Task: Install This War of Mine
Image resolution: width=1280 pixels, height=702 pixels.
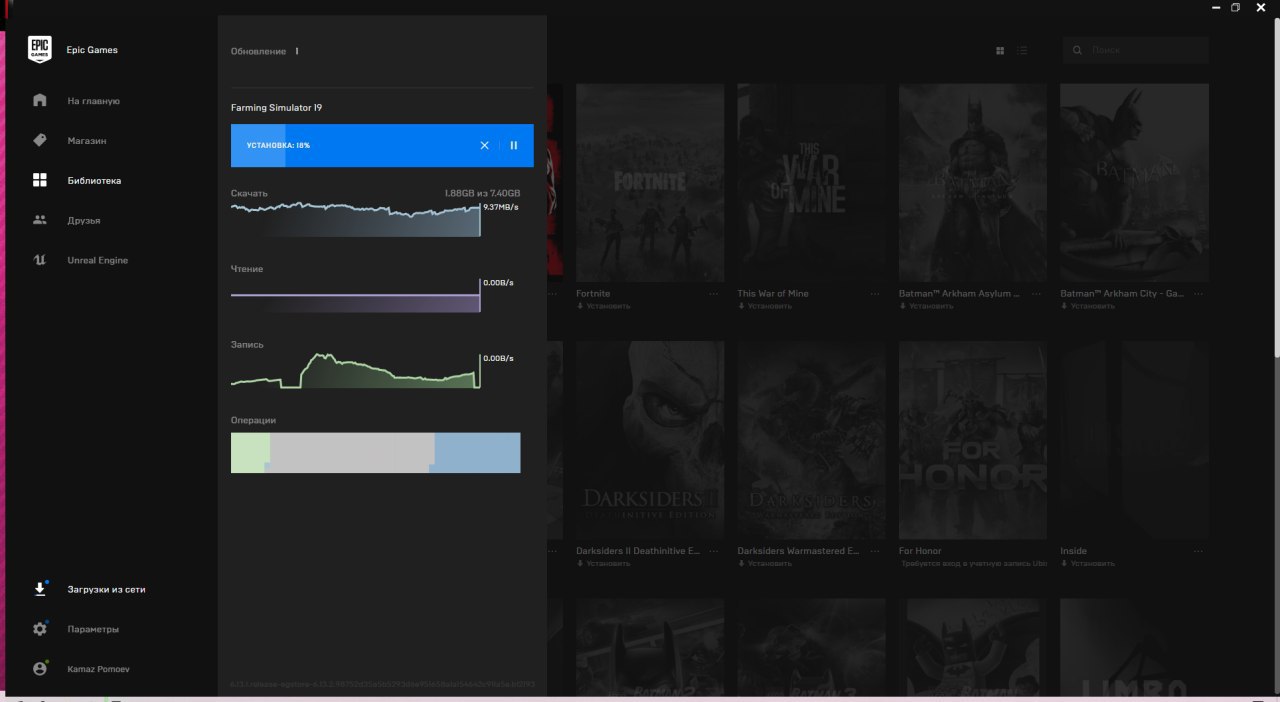Action: [x=765, y=306]
